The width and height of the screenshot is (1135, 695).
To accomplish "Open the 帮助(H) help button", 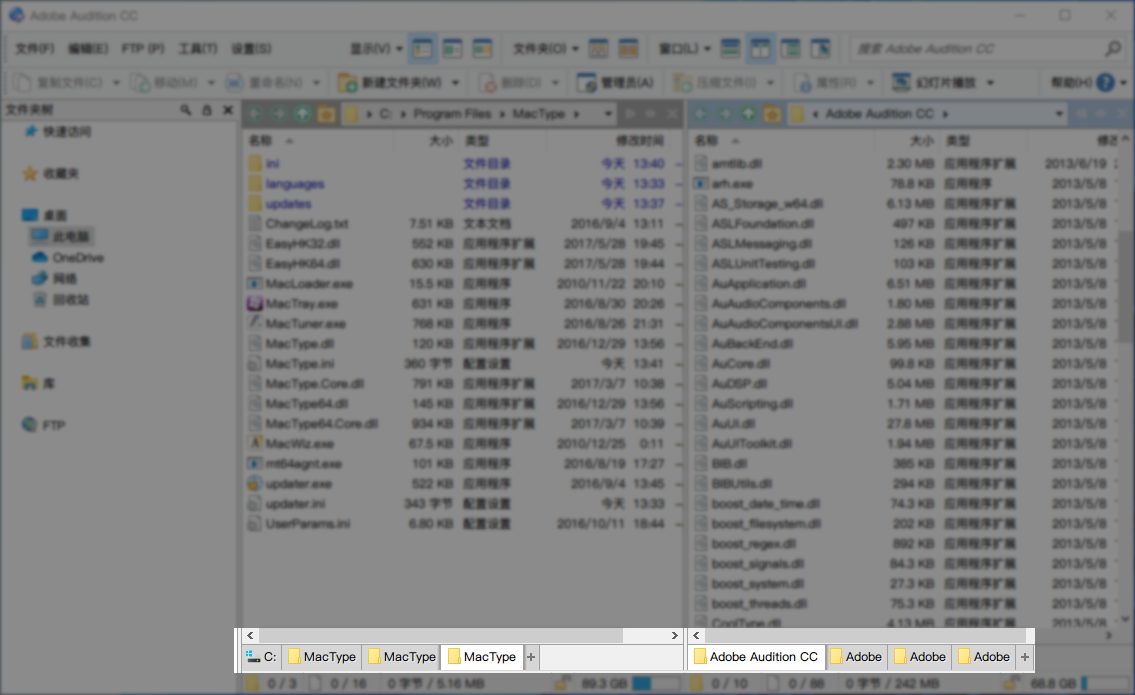I will (x=1084, y=83).
